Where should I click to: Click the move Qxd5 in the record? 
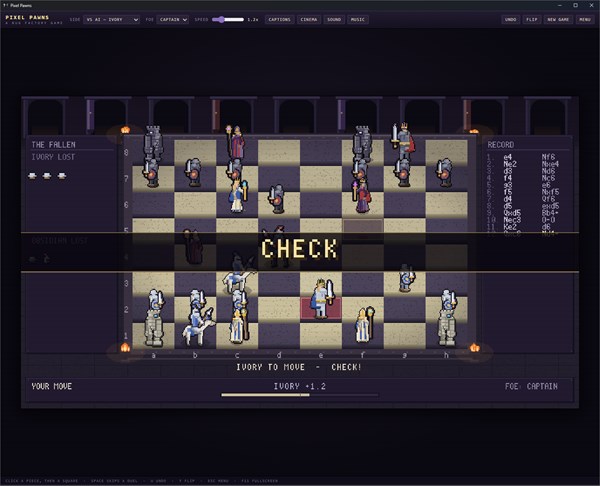point(512,213)
